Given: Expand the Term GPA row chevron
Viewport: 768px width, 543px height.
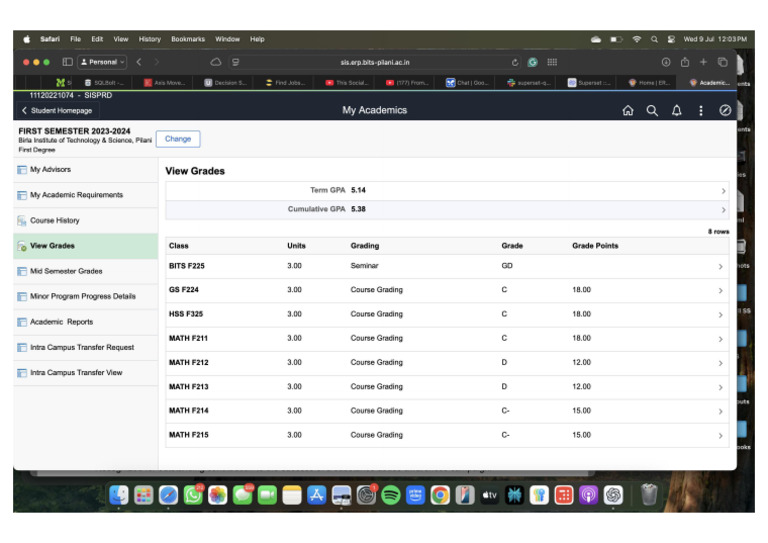Looking at the screenshot, I should click(723, 191).
